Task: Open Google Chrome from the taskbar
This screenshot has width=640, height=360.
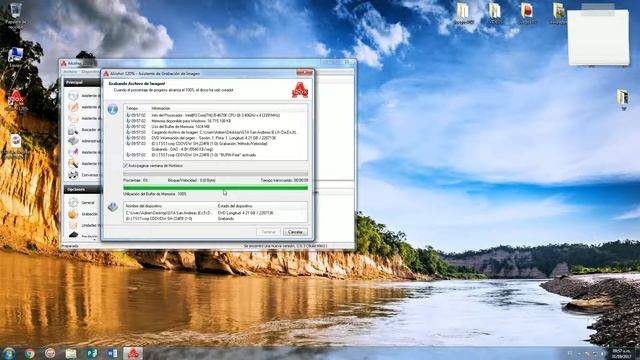Action: pos(29,353)
